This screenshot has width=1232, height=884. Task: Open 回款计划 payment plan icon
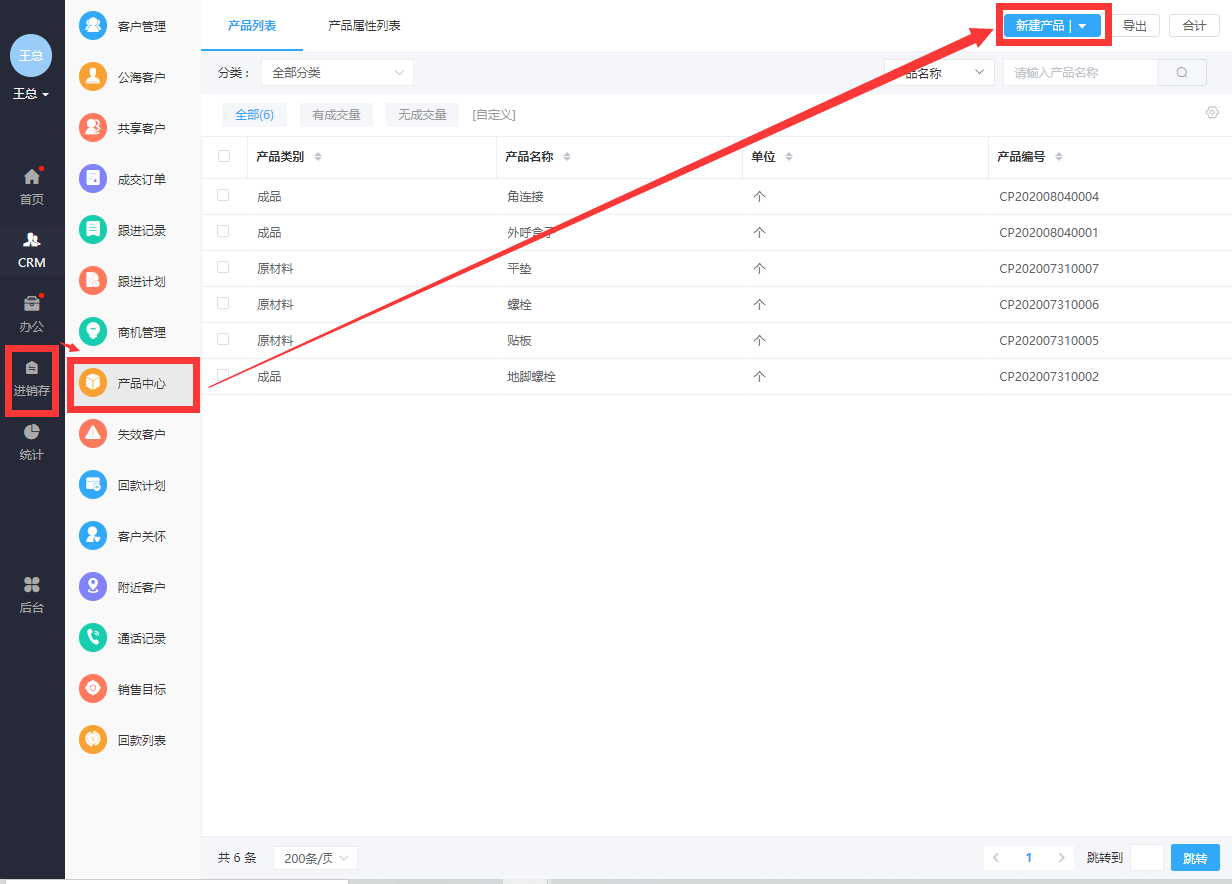click(x=93, y=485)
